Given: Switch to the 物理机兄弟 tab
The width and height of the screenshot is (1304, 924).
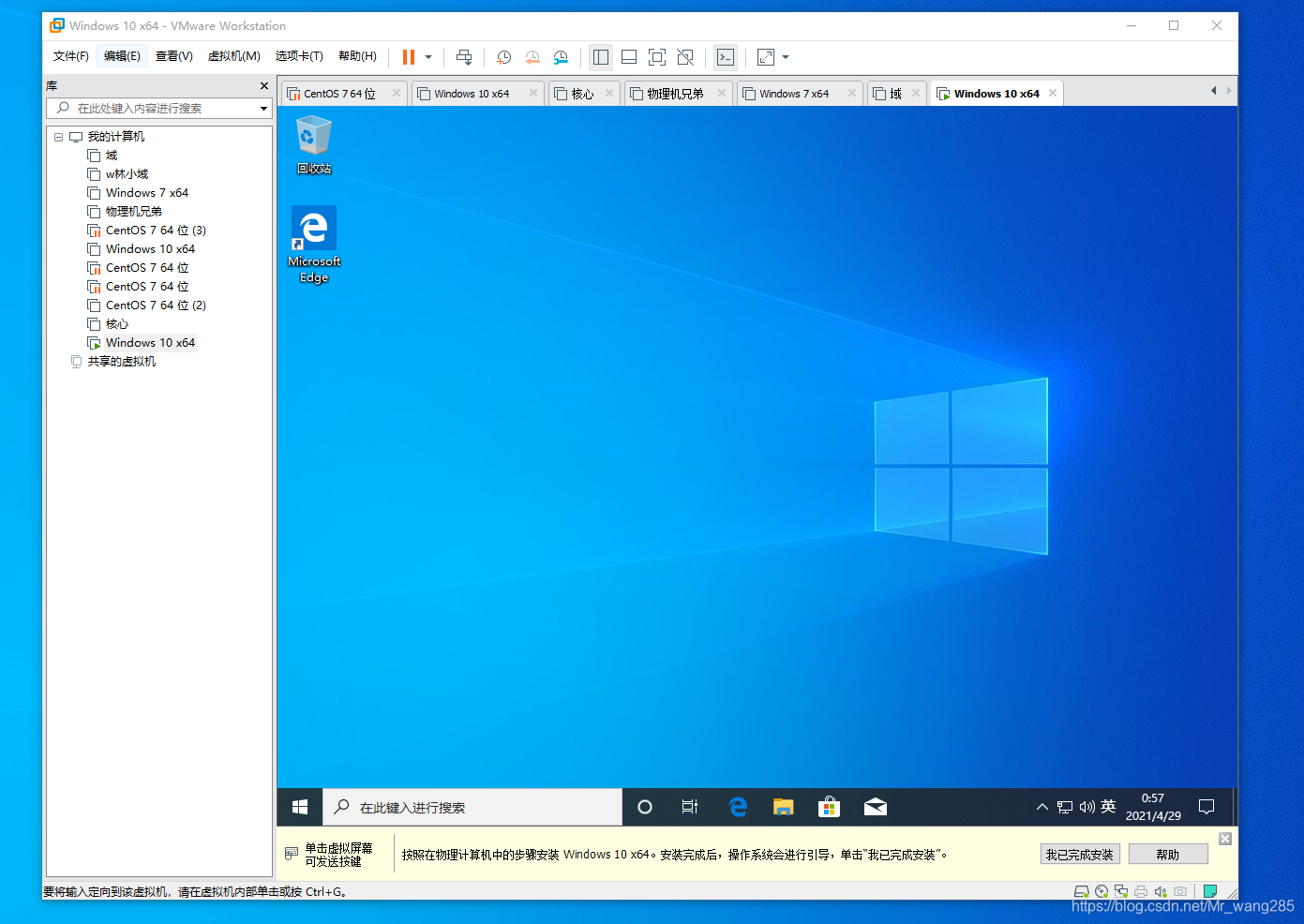Looking at the screenshot, I should (x=674, y=94).
